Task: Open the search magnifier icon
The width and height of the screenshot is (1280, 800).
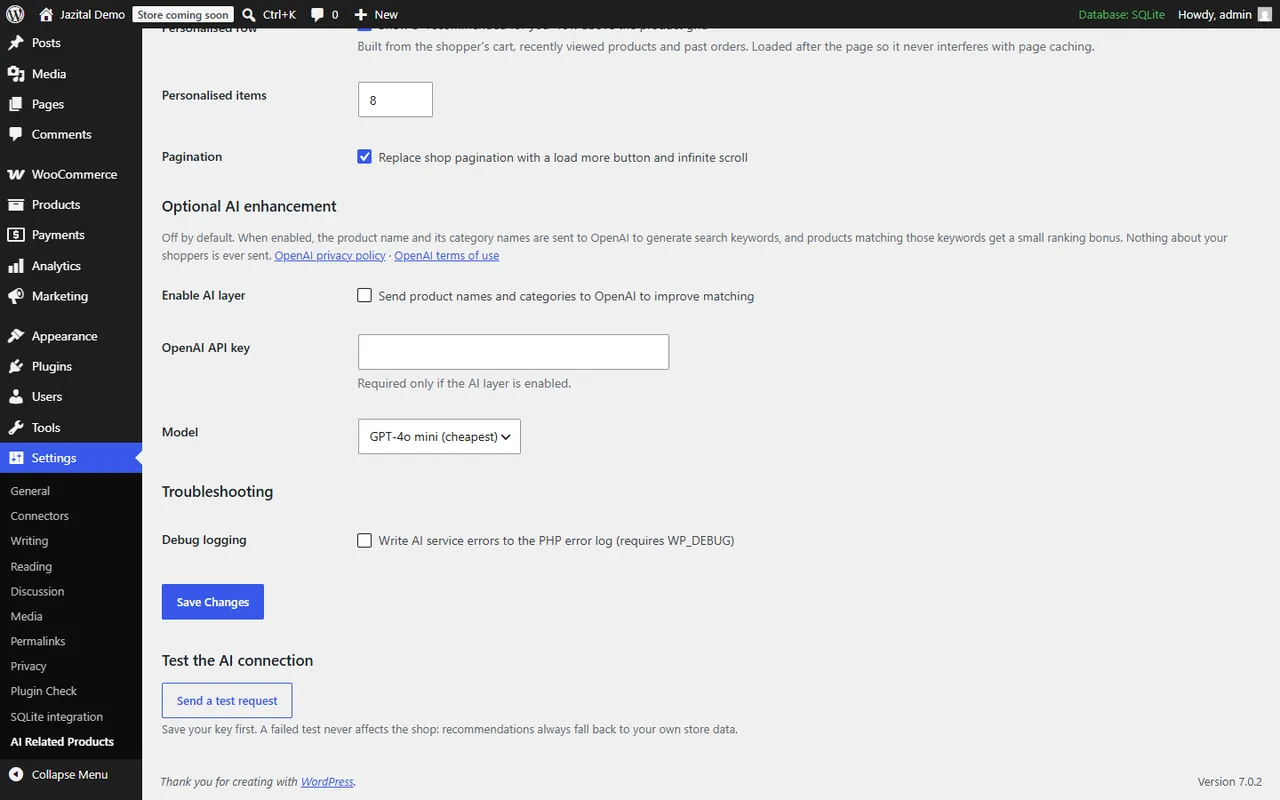Action: (x=249, y=14)
